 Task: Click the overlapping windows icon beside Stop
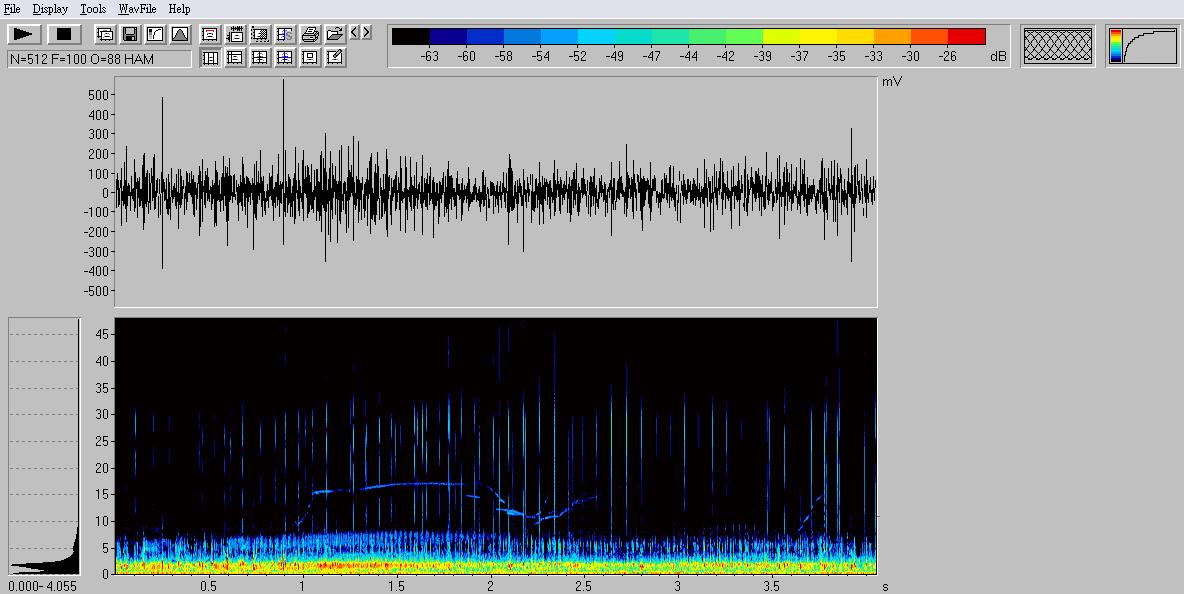(105, 34)
